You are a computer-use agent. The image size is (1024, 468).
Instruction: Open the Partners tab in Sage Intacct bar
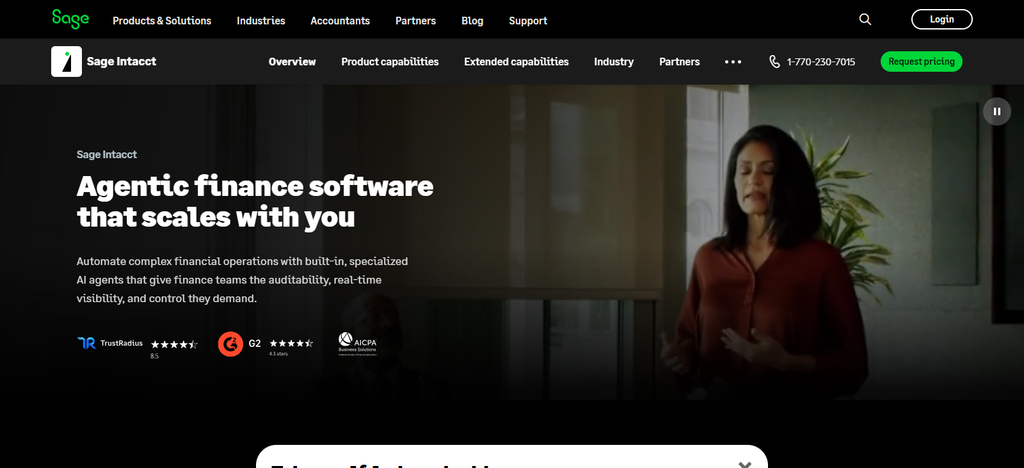click(679, 62)
